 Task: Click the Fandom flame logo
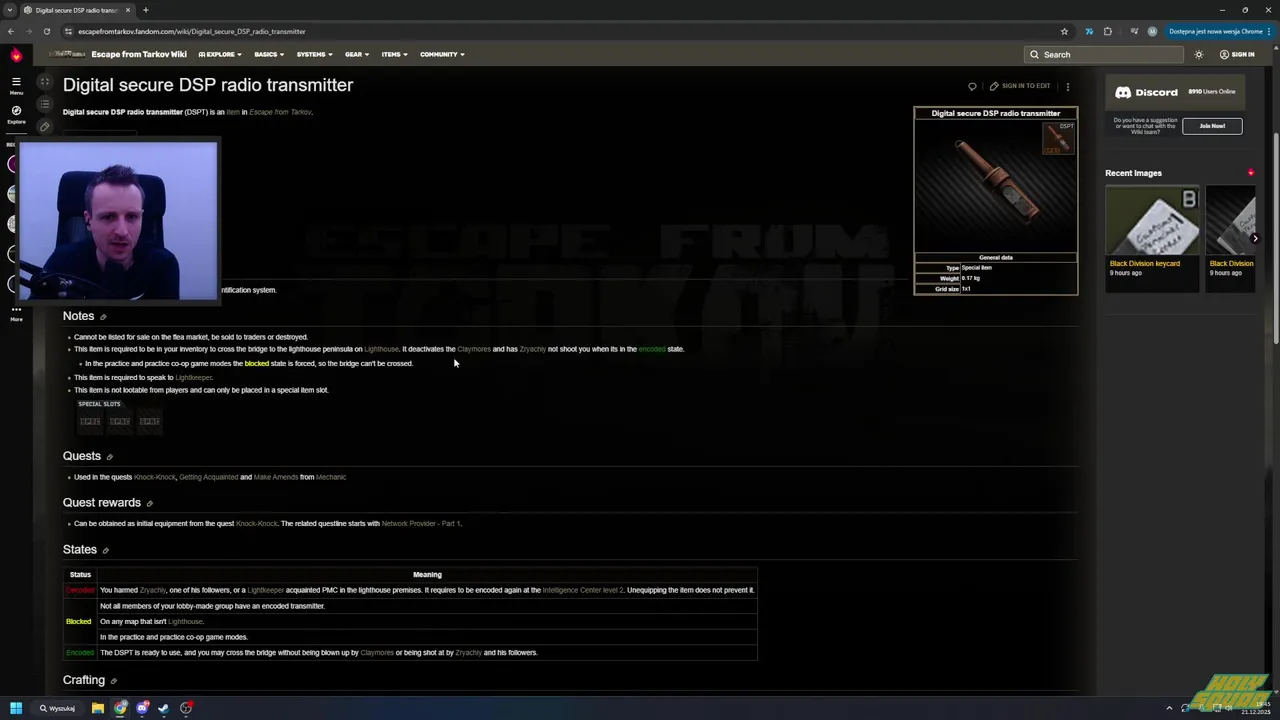(15, 55)
